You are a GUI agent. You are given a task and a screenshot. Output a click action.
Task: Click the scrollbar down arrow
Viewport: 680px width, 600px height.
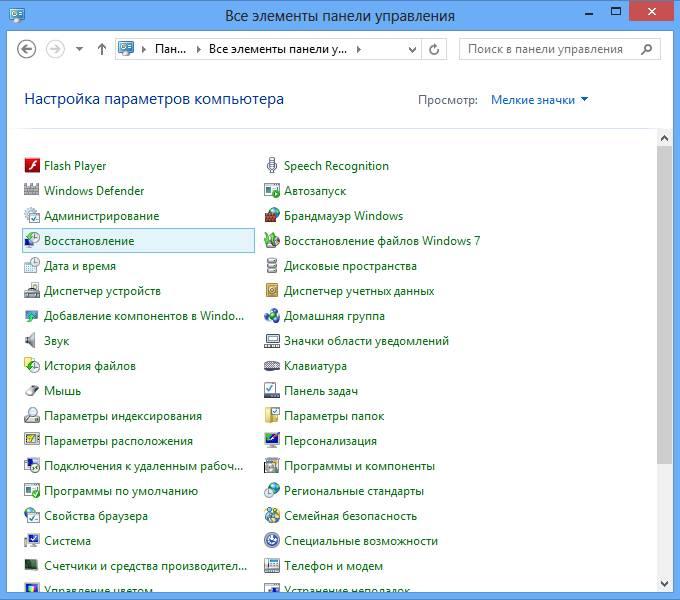(664, 584)
